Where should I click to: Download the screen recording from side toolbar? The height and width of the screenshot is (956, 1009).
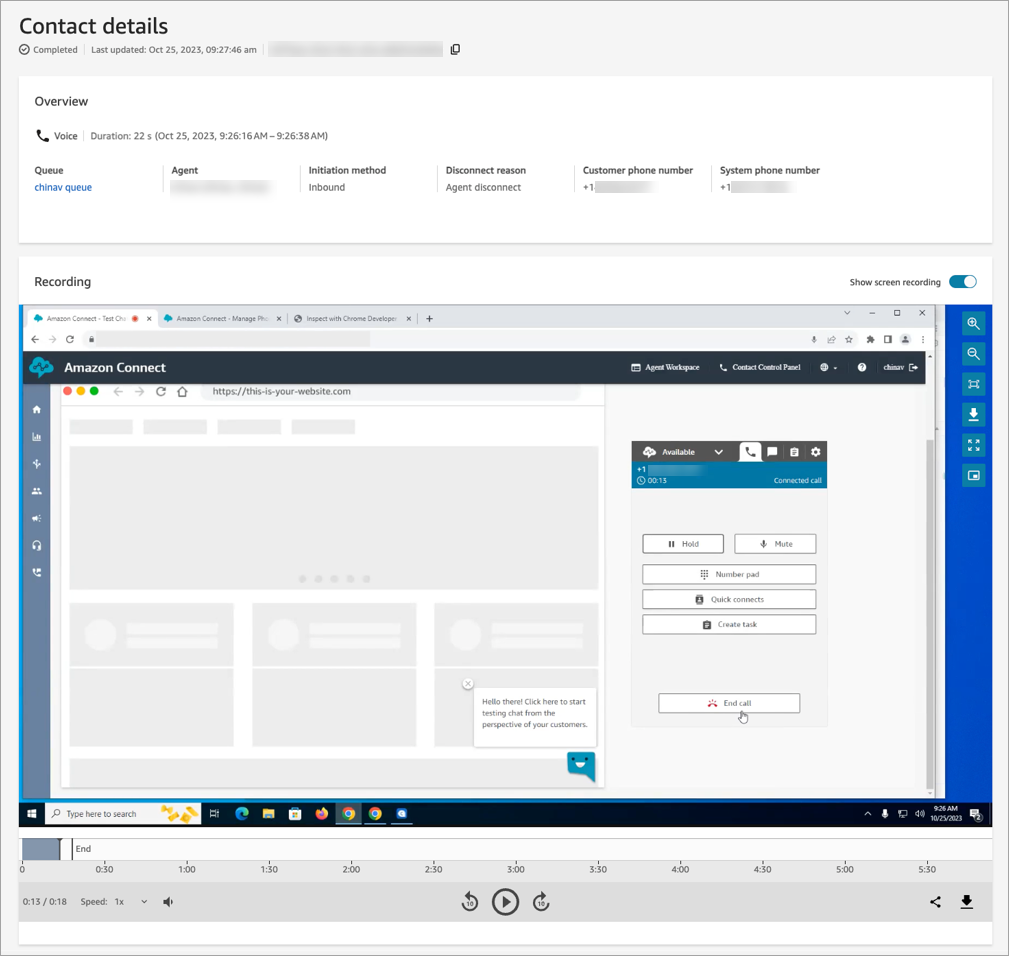(973, 415)
